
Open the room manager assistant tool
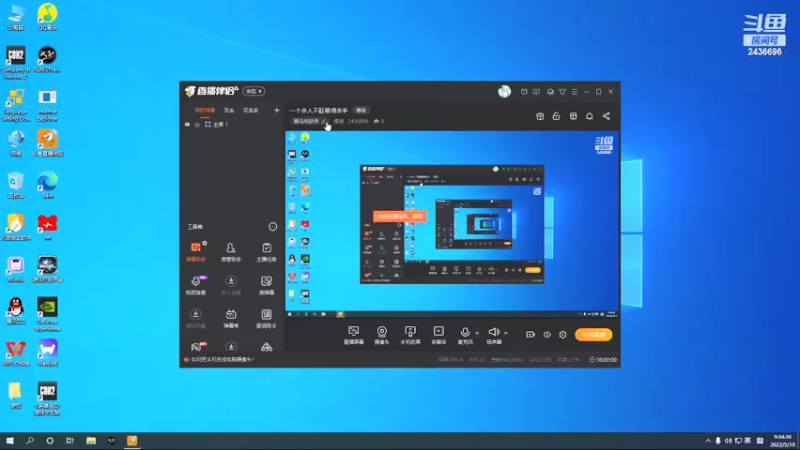coord(231,252)
